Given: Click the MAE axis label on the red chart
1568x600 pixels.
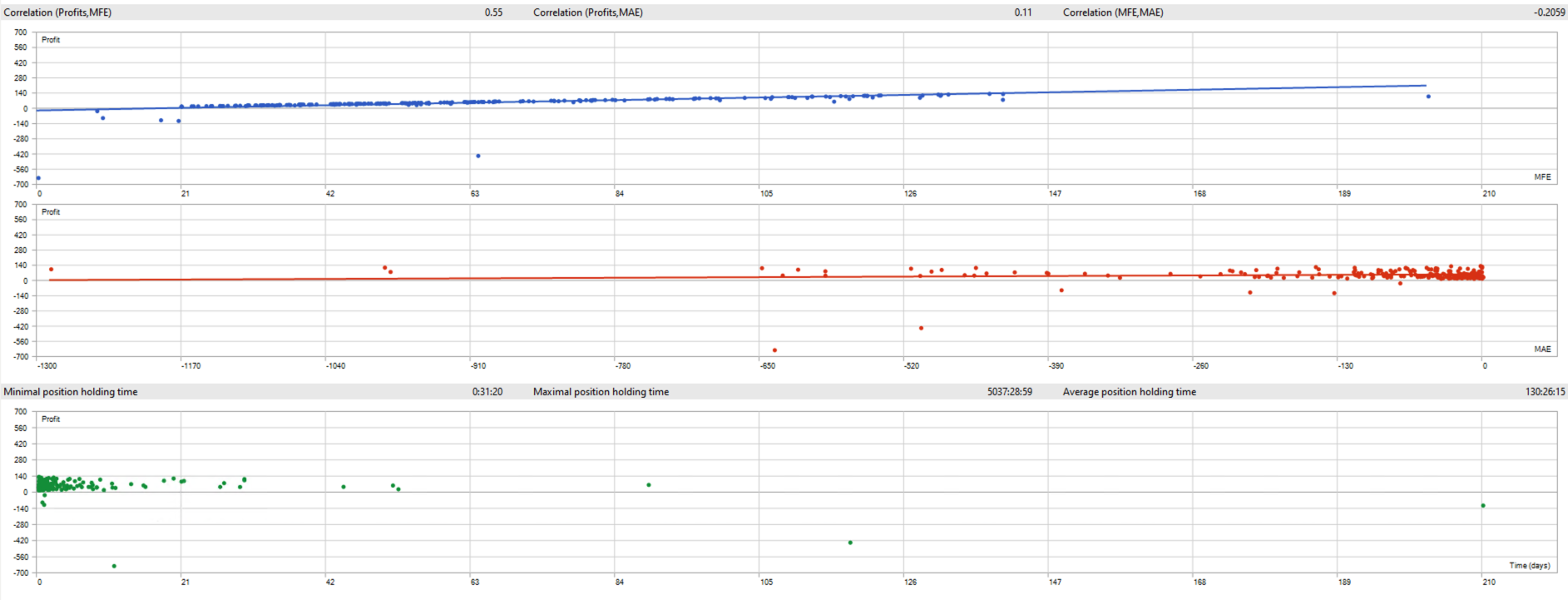Looking at the screenshot, I should point(1542,350).
